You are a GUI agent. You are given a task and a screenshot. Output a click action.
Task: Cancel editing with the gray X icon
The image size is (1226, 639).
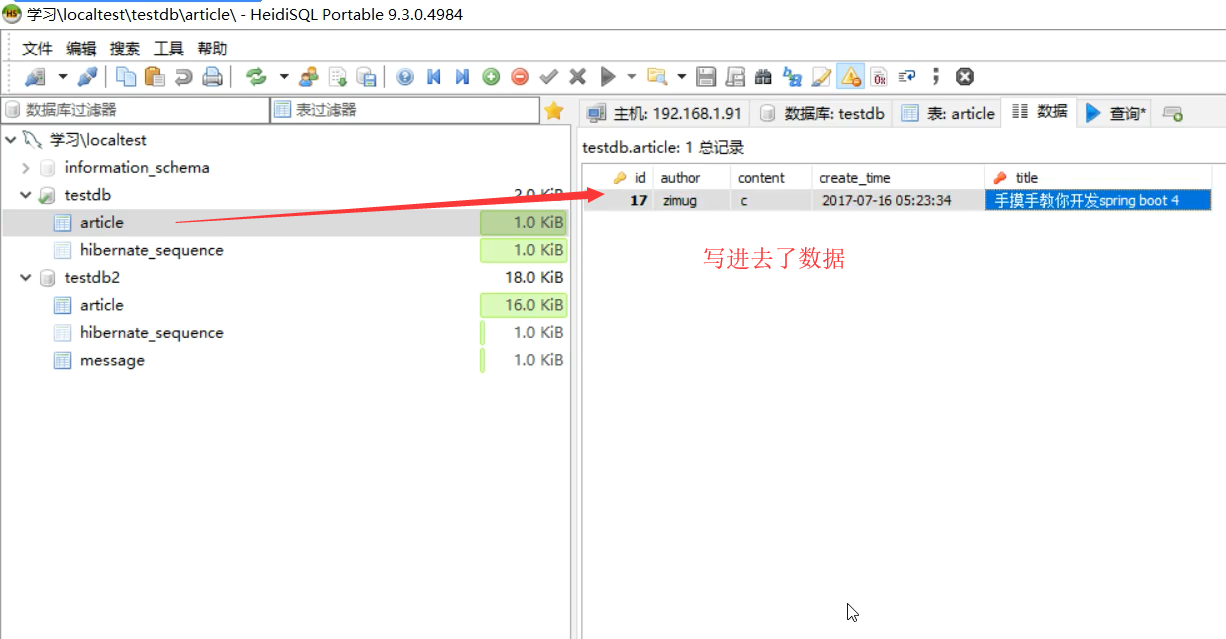click(577, 77)
